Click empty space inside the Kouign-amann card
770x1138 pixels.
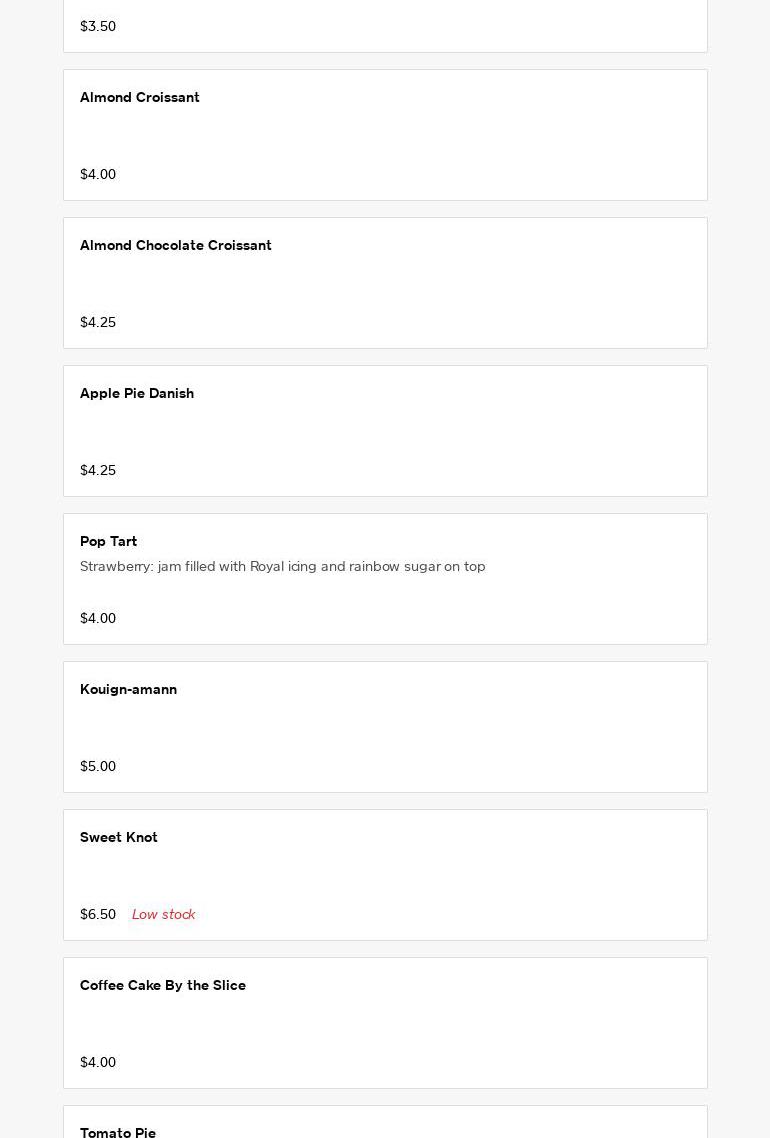click(x=450, y=730)
